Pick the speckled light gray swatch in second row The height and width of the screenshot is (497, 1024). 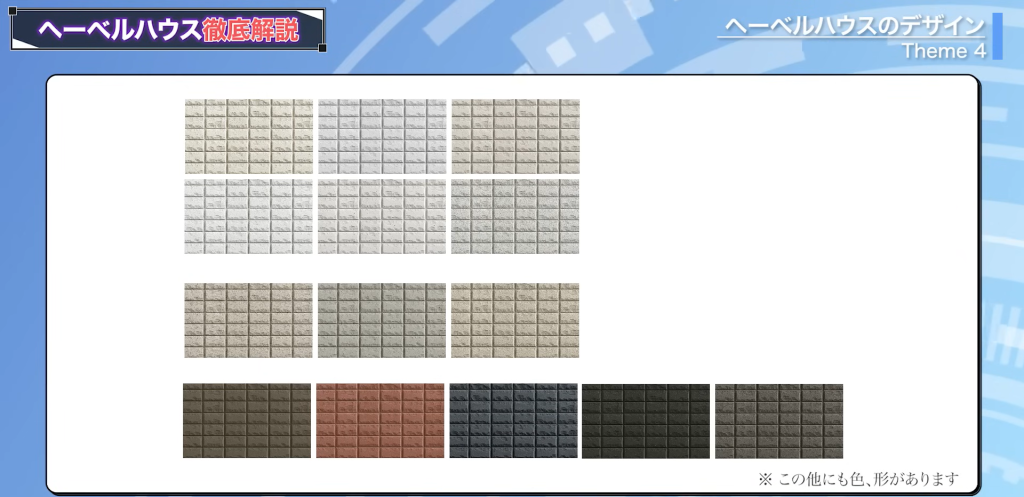tap(515, 216)
